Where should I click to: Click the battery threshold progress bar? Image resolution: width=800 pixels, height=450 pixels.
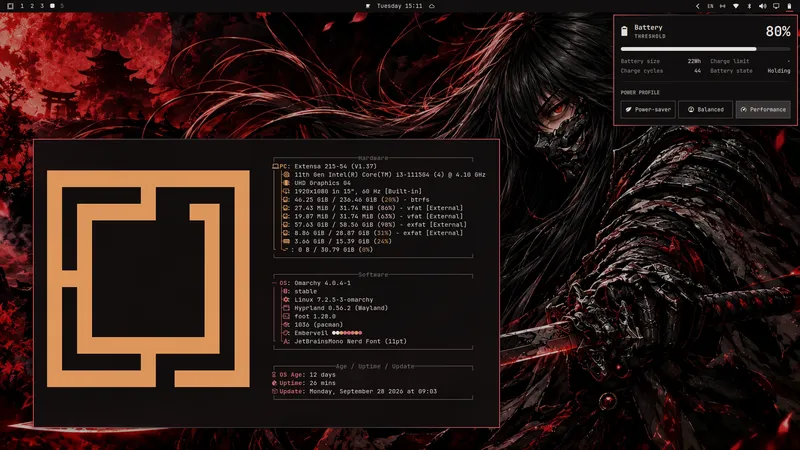705,49
